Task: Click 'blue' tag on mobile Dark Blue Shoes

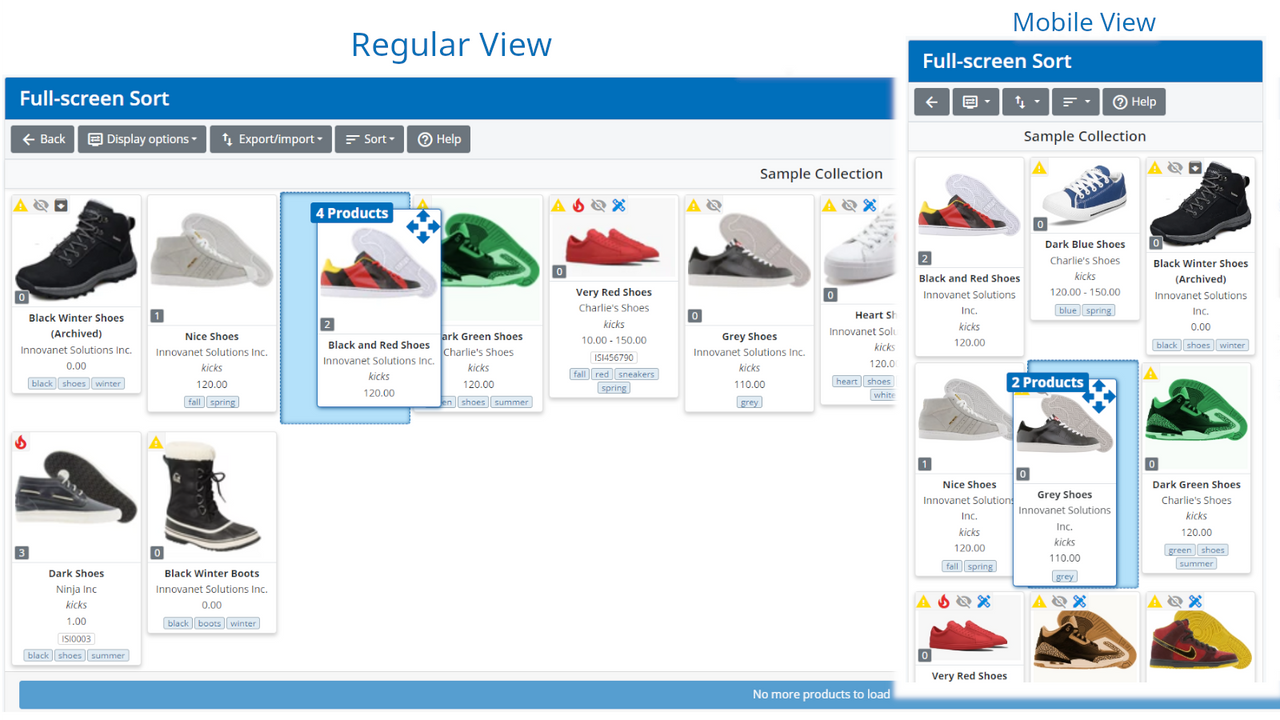Action: [1068, 310]
